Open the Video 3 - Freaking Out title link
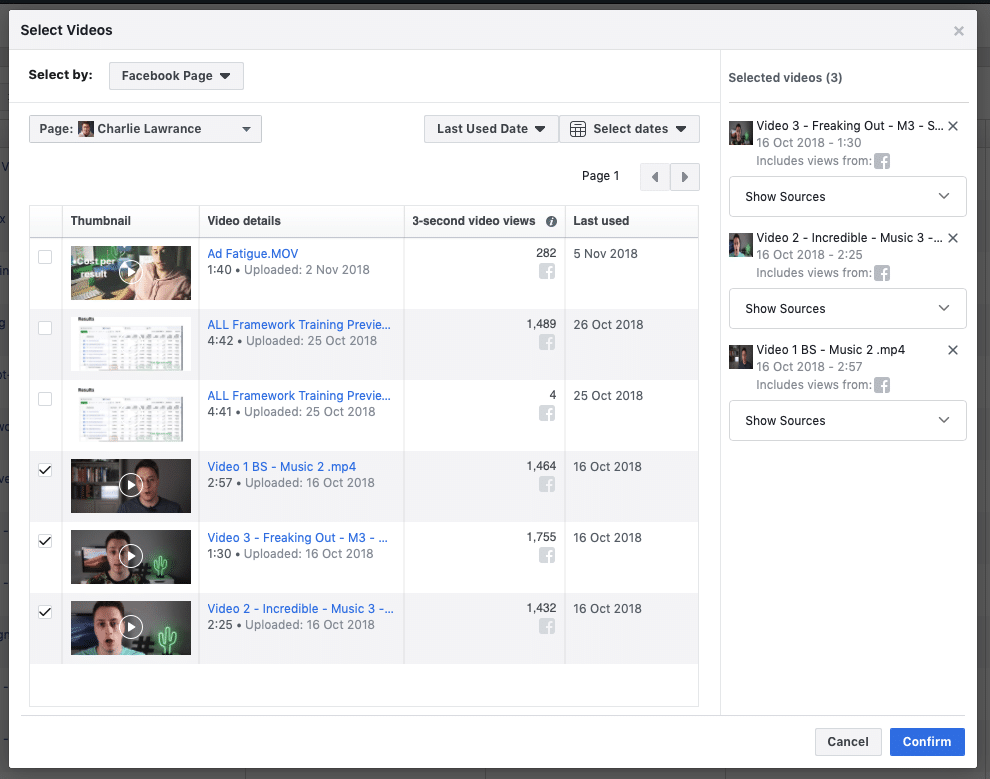This screenshot has width=990, height=779. coord(297,538)
